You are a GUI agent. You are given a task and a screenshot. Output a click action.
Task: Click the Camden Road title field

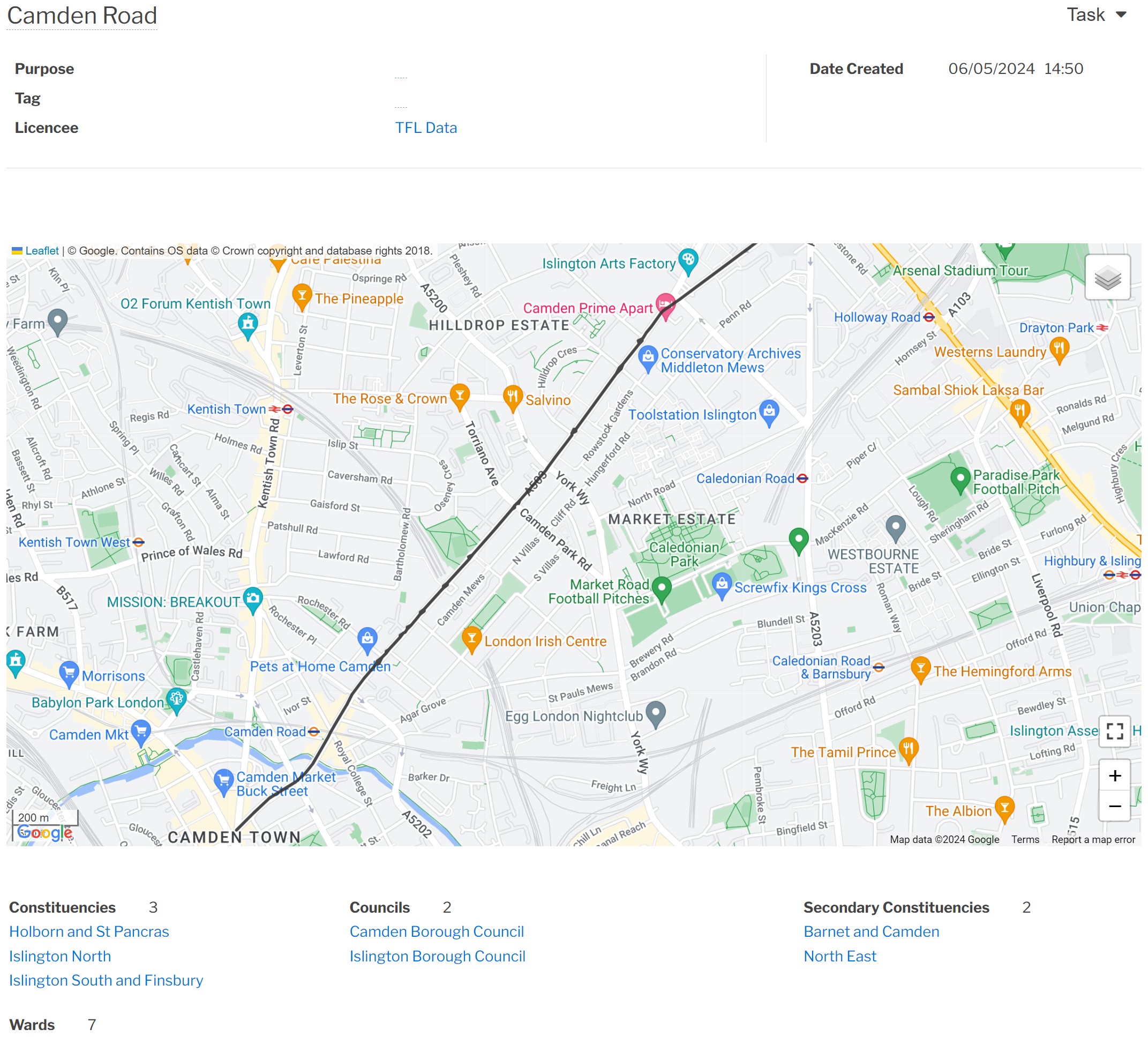(82, 16)
